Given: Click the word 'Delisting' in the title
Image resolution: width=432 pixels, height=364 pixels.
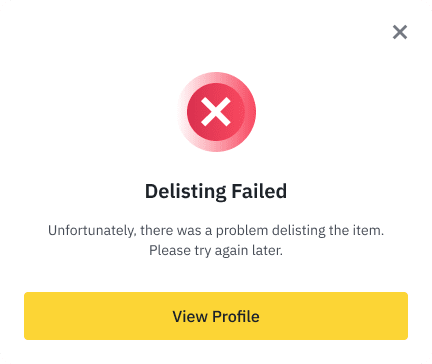Looking at the screenshot, I should 186,192.
